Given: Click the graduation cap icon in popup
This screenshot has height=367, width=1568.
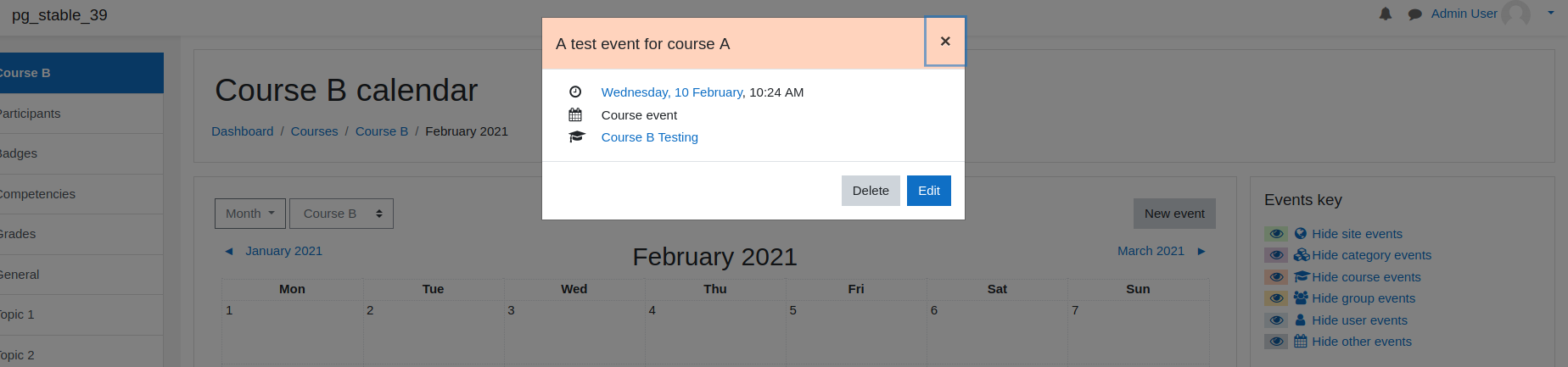Looking at the screenshot, I should point(577,137).
